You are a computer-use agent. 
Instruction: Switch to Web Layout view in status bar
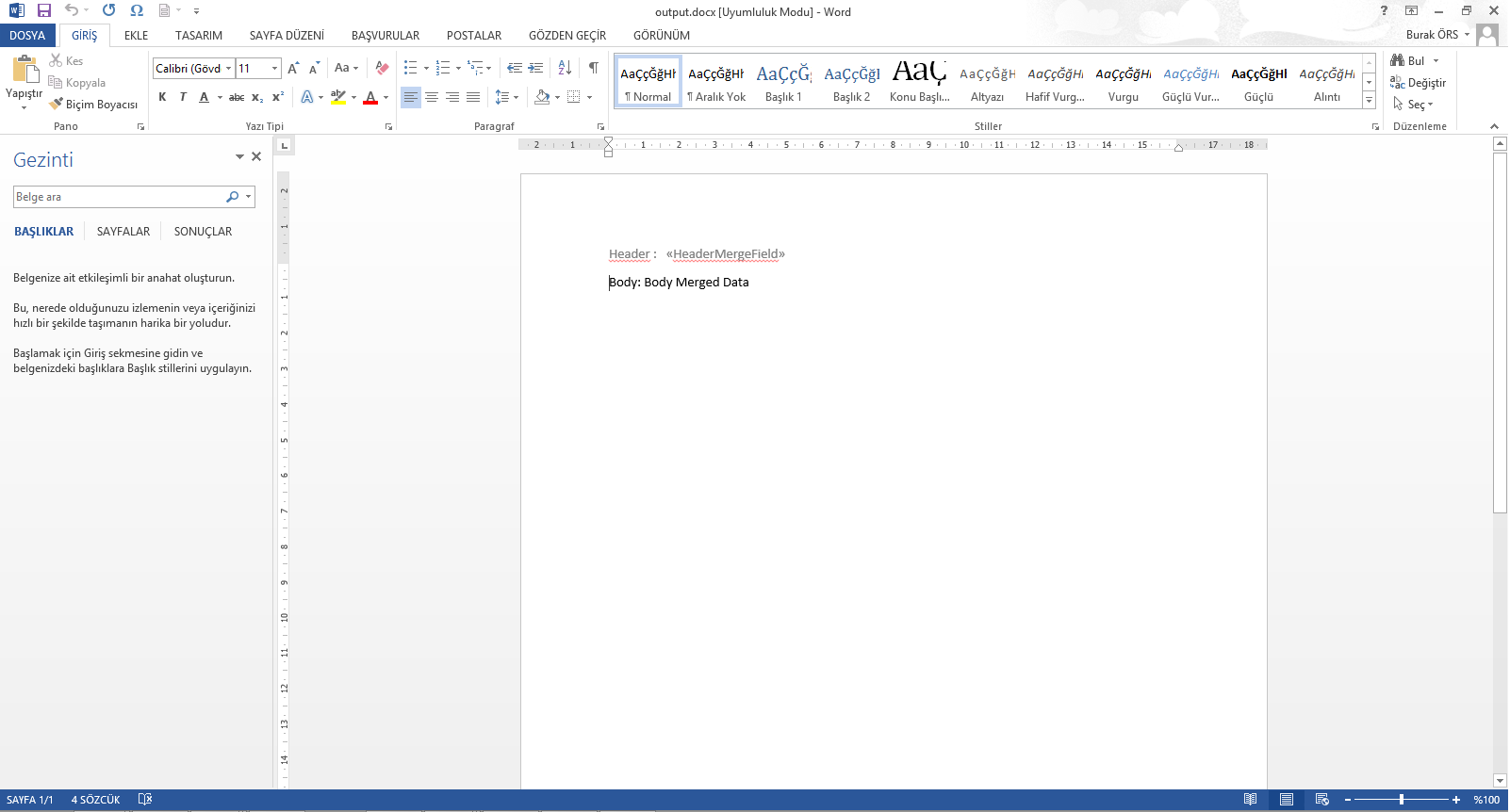(x=1322, y=800)
